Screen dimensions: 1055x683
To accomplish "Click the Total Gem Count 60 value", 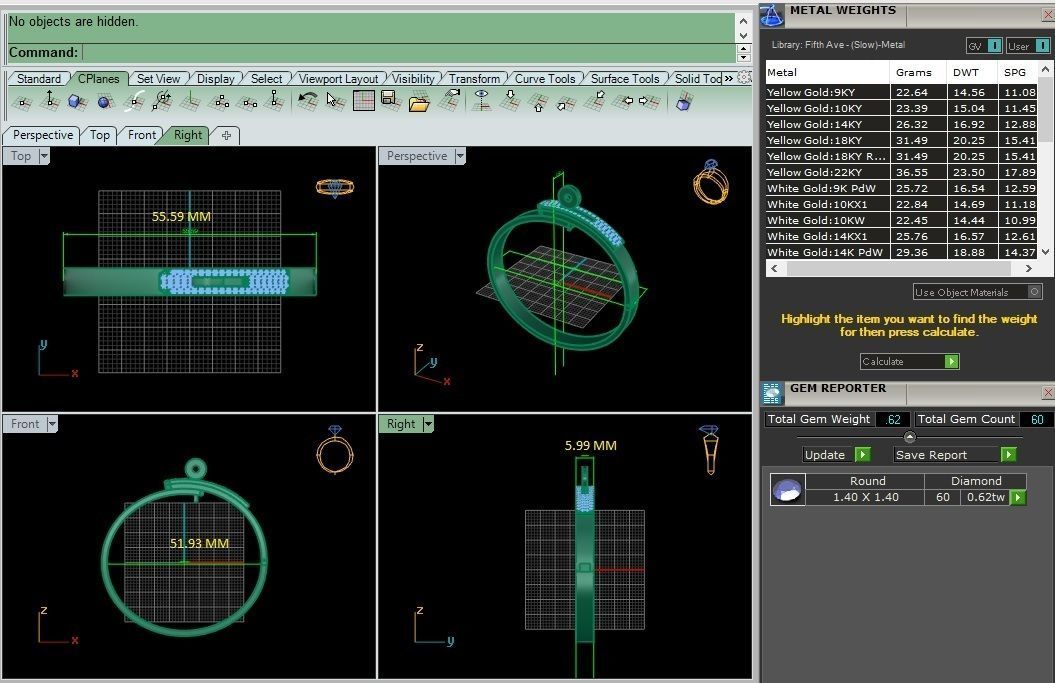I will (1037, 419).
